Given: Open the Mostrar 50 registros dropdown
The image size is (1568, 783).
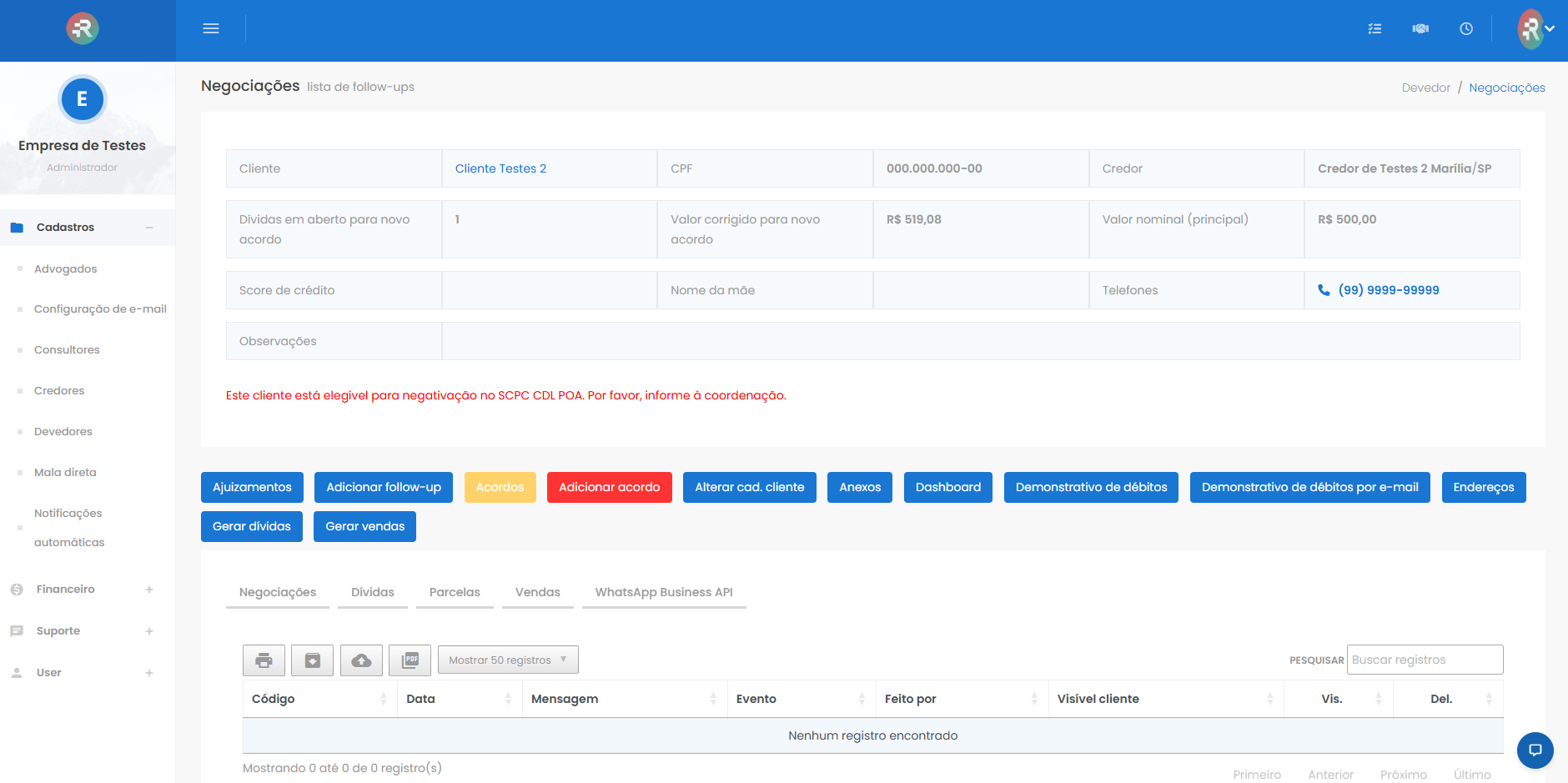Looking at the screenshot, I should coord(508,660).
